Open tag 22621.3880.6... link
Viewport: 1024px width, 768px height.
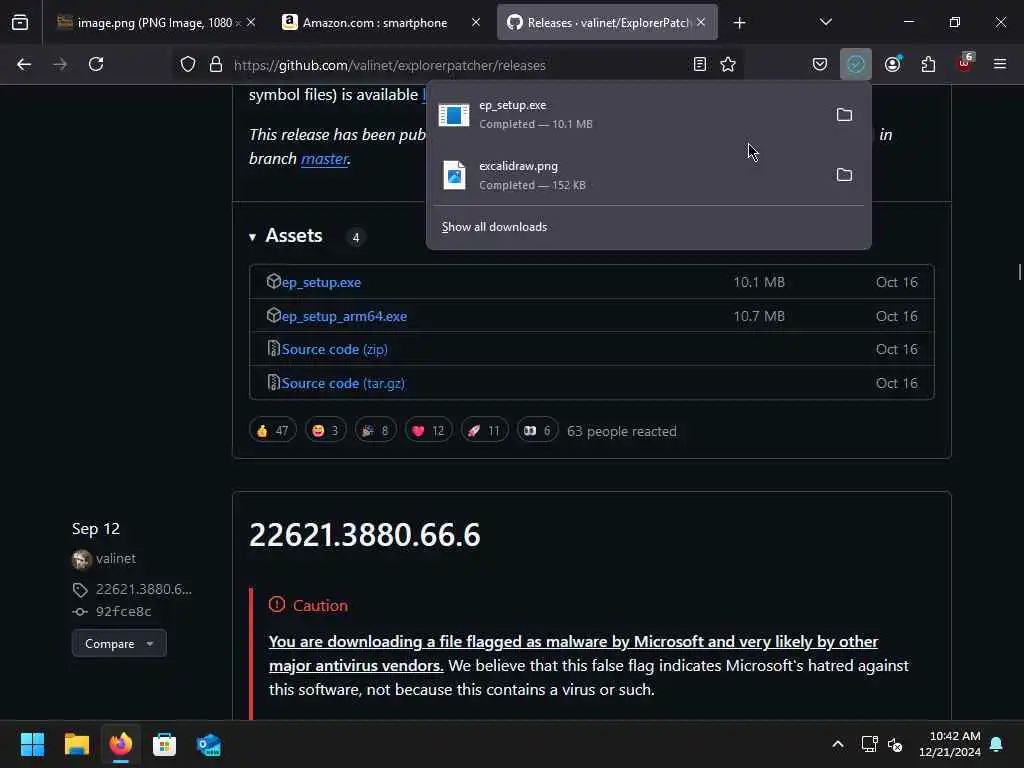(x=144, y=589)
